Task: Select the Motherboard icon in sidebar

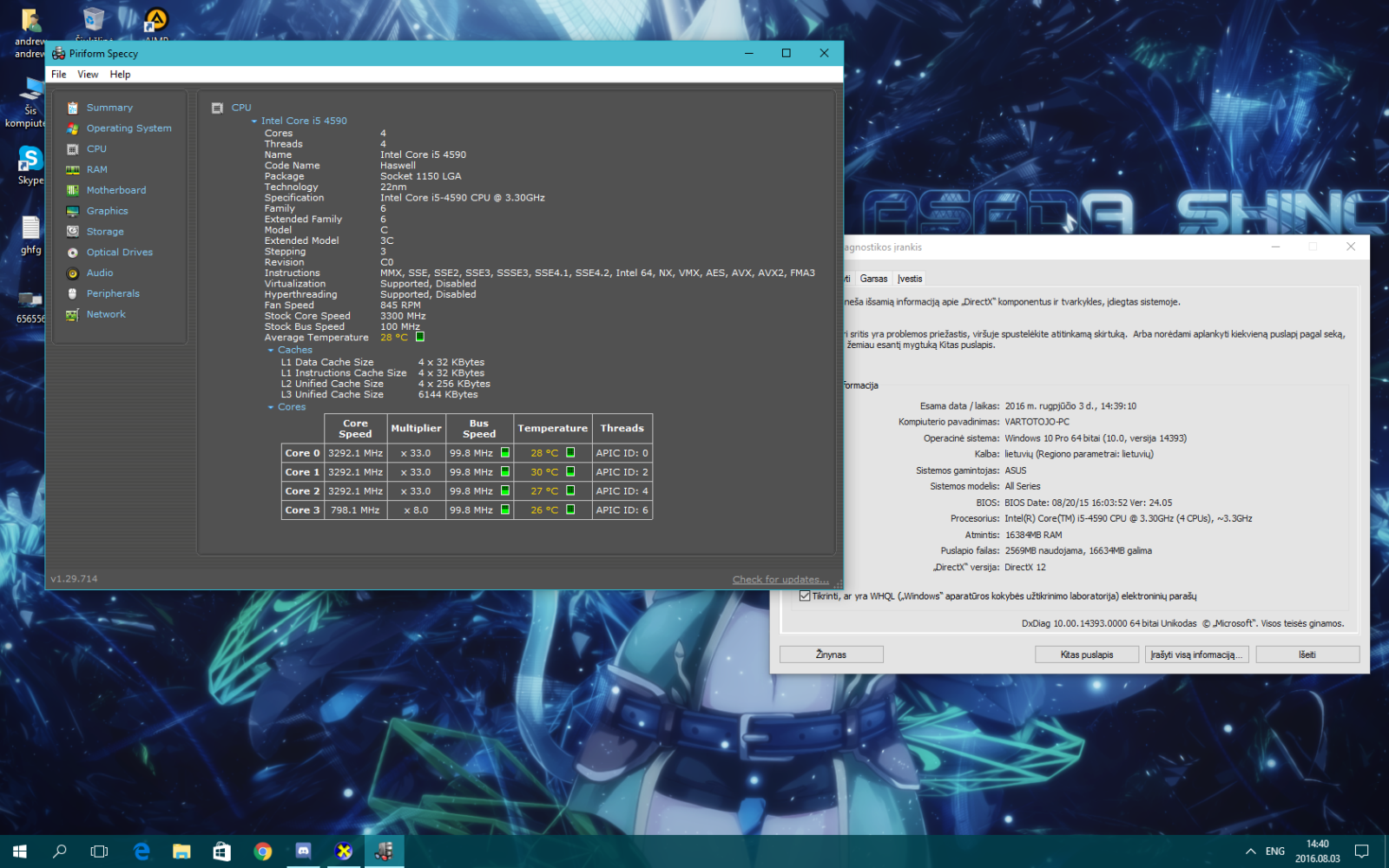Action: tap(73, 190)
